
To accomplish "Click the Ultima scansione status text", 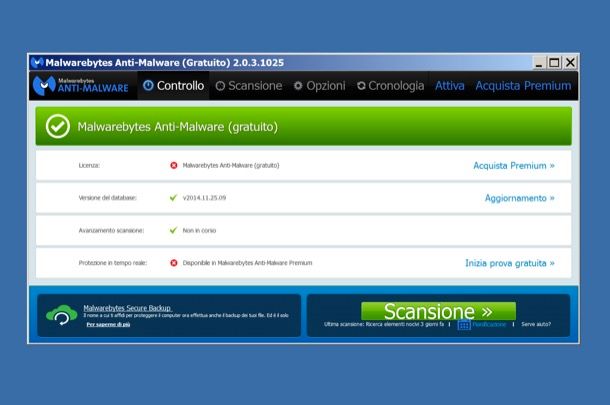I will (384, 324).
